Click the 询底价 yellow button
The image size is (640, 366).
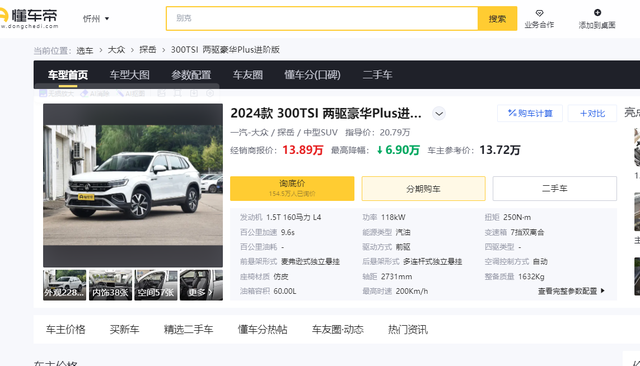click(292, 189)
